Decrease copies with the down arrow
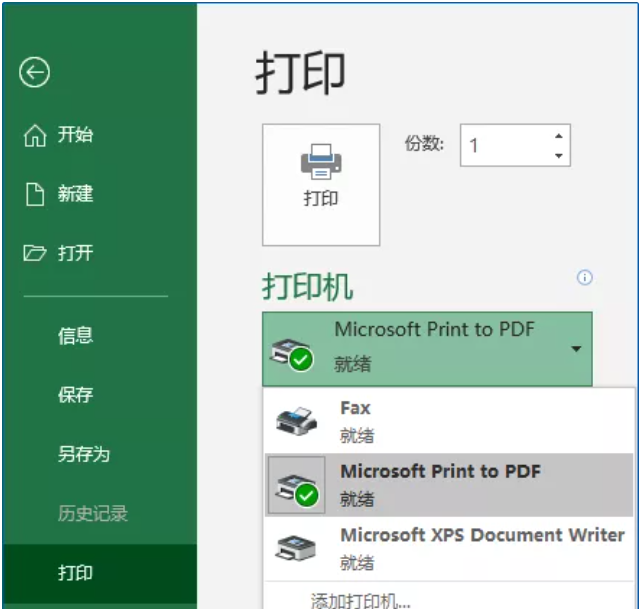The image size is (642, 609). 558,156
